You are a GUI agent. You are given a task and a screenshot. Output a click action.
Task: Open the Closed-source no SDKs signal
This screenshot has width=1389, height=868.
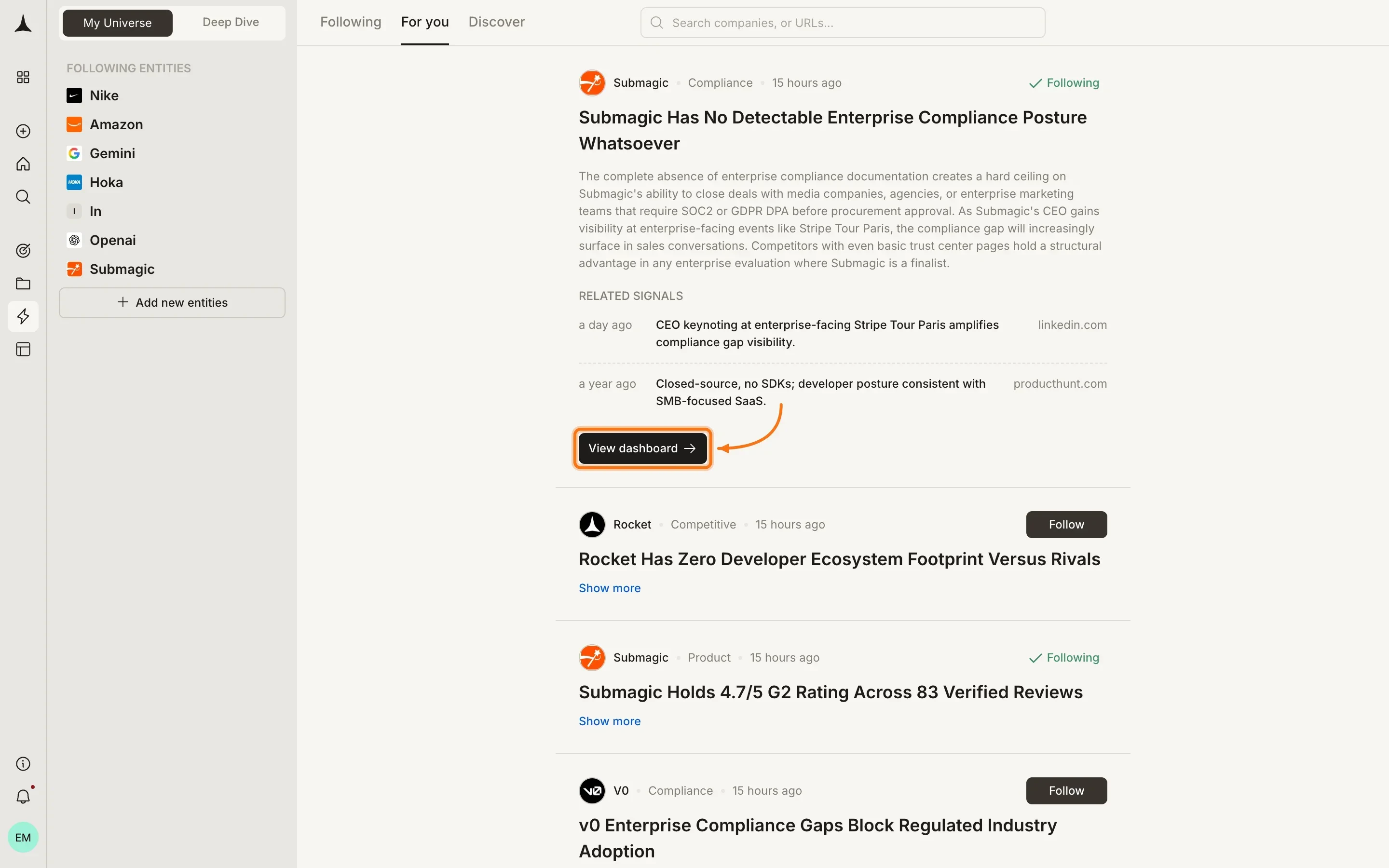[x=821, y=392]
